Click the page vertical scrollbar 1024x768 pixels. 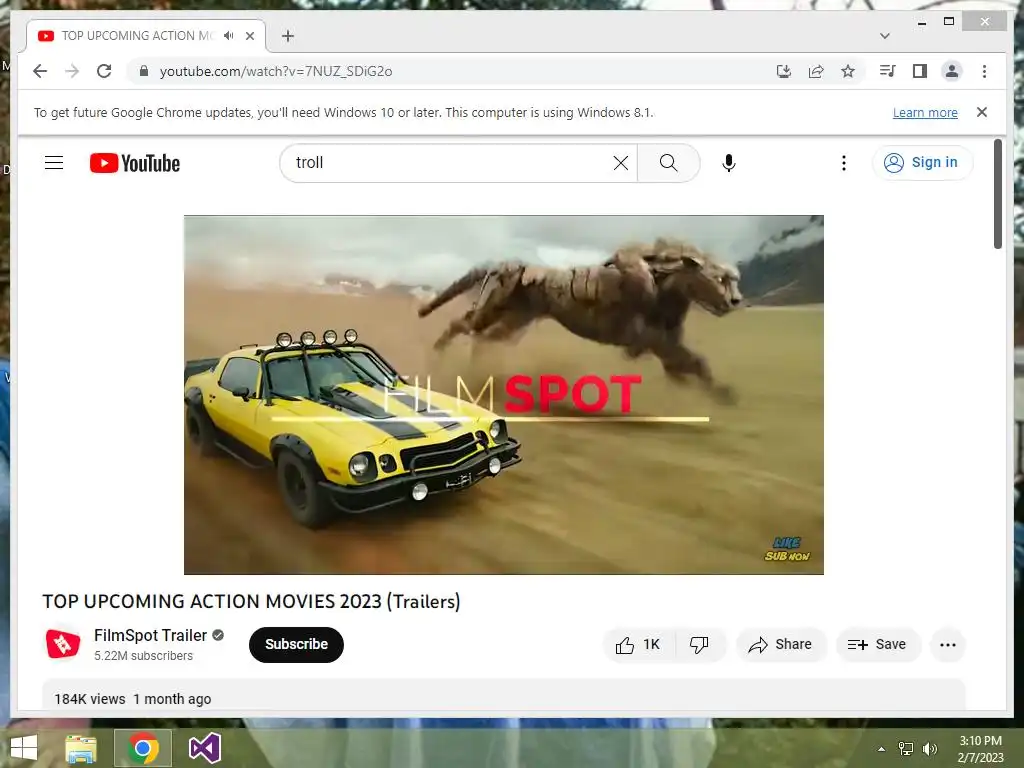[x=997, y=193]
